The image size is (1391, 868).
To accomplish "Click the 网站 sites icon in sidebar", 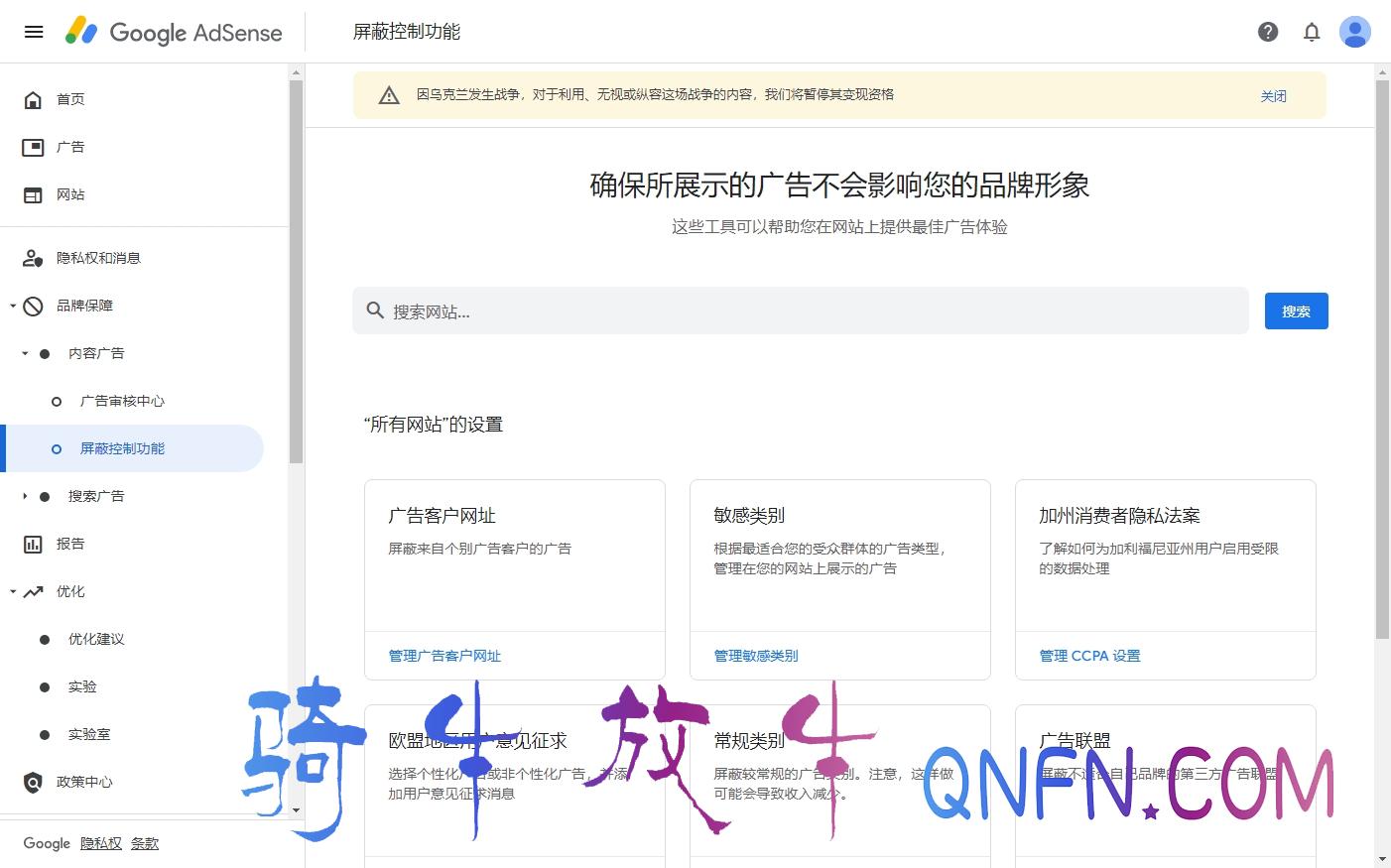I will [x=33, y=194].
